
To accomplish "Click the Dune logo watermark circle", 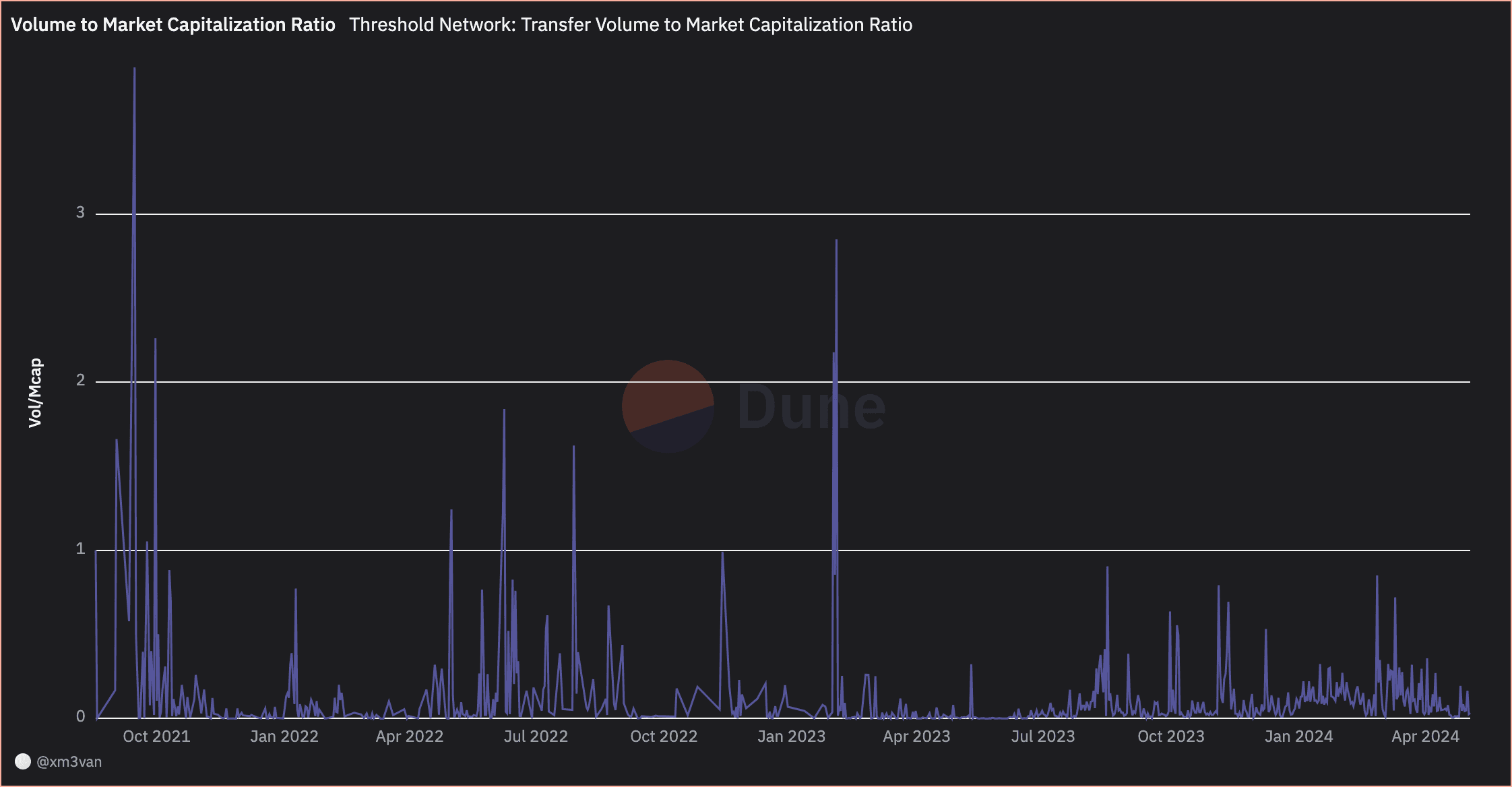I will pos(668,406).
